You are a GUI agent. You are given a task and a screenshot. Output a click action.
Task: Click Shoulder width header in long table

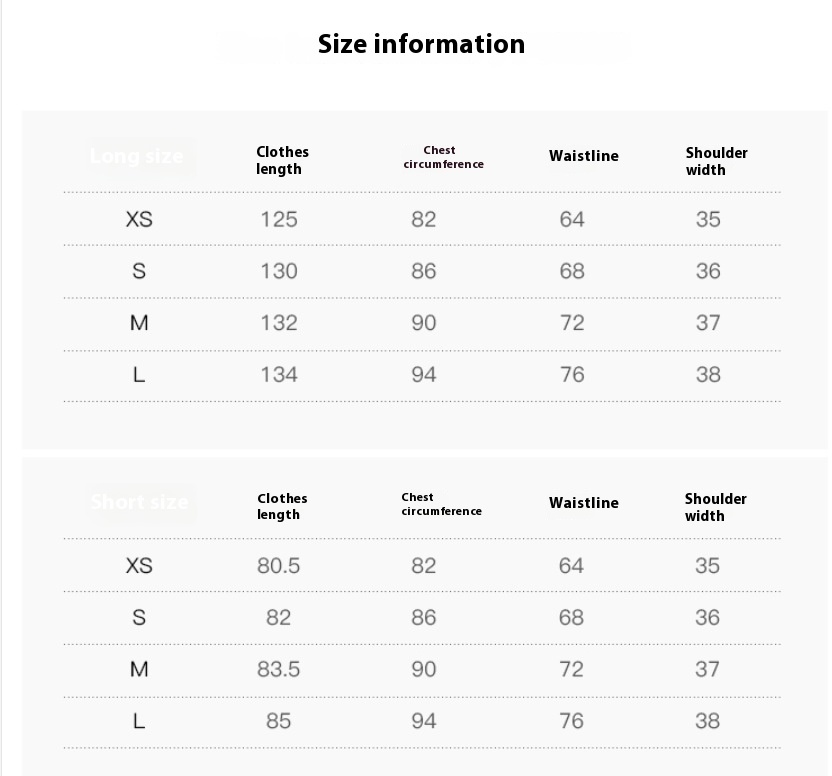716,161
